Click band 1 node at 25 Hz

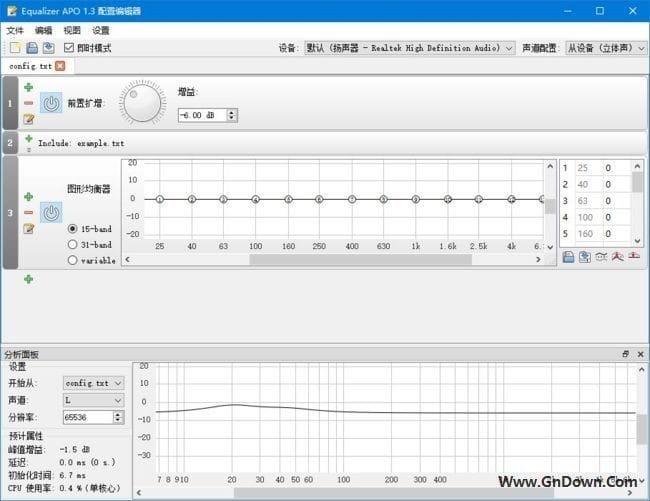pos(160,199)
